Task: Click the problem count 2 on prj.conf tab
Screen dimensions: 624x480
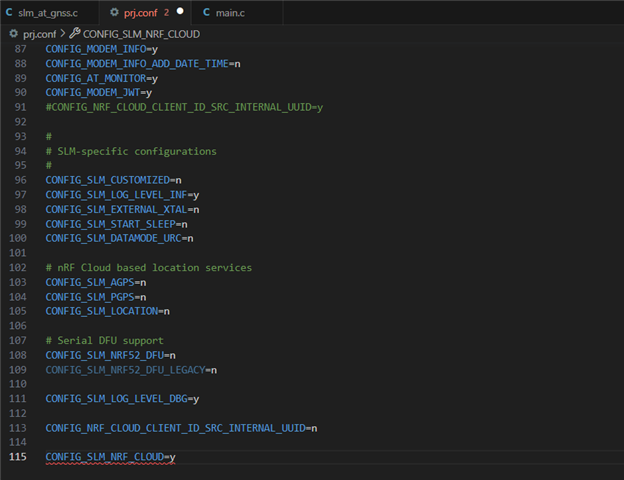Action: [166, 13]
